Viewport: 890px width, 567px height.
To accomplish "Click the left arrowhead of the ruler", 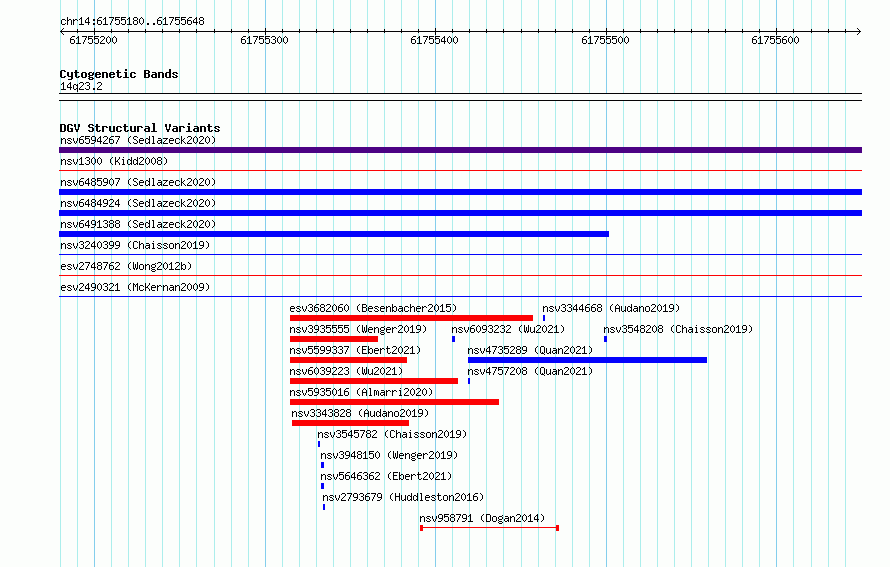I will tap(62, 31).
